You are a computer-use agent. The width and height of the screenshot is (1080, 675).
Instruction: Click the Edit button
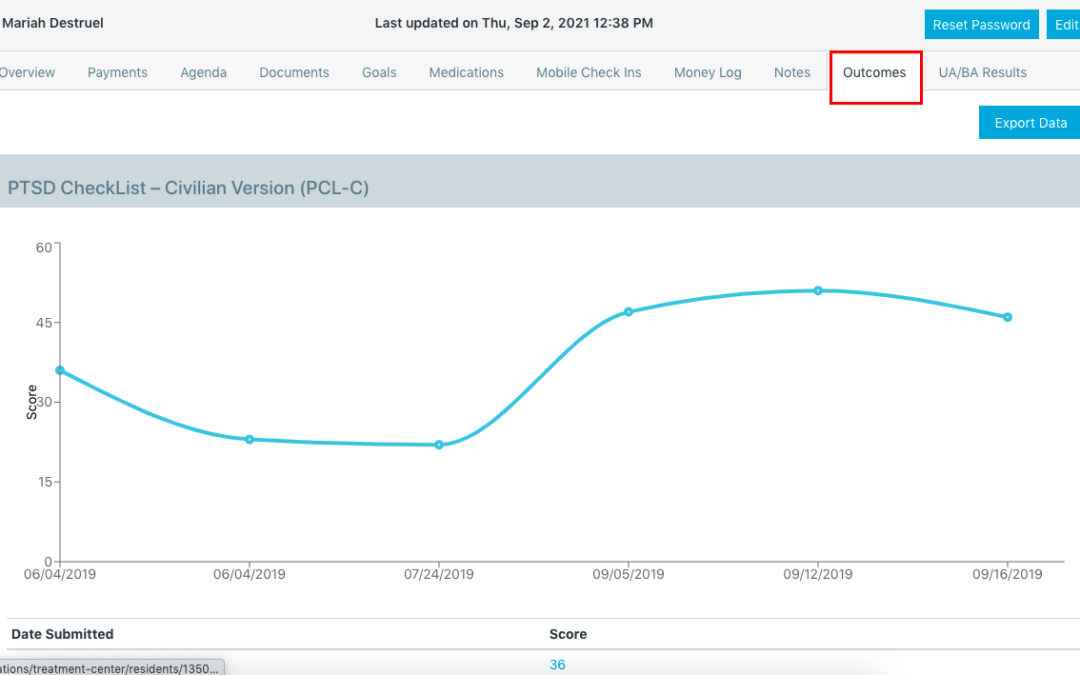click(x=1066, y=24)
